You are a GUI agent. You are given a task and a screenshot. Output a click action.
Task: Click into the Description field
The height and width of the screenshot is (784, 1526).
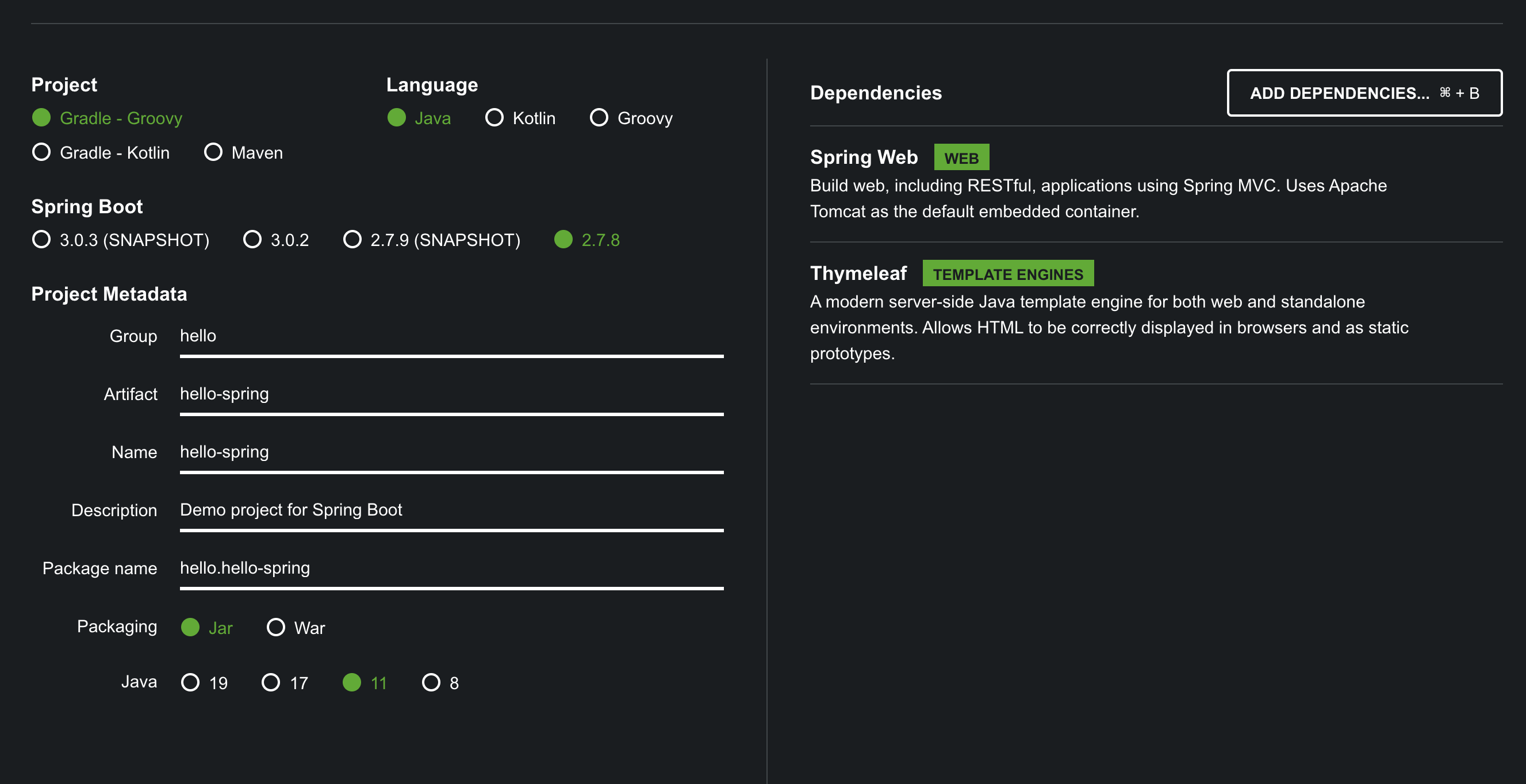coord(451,512)
